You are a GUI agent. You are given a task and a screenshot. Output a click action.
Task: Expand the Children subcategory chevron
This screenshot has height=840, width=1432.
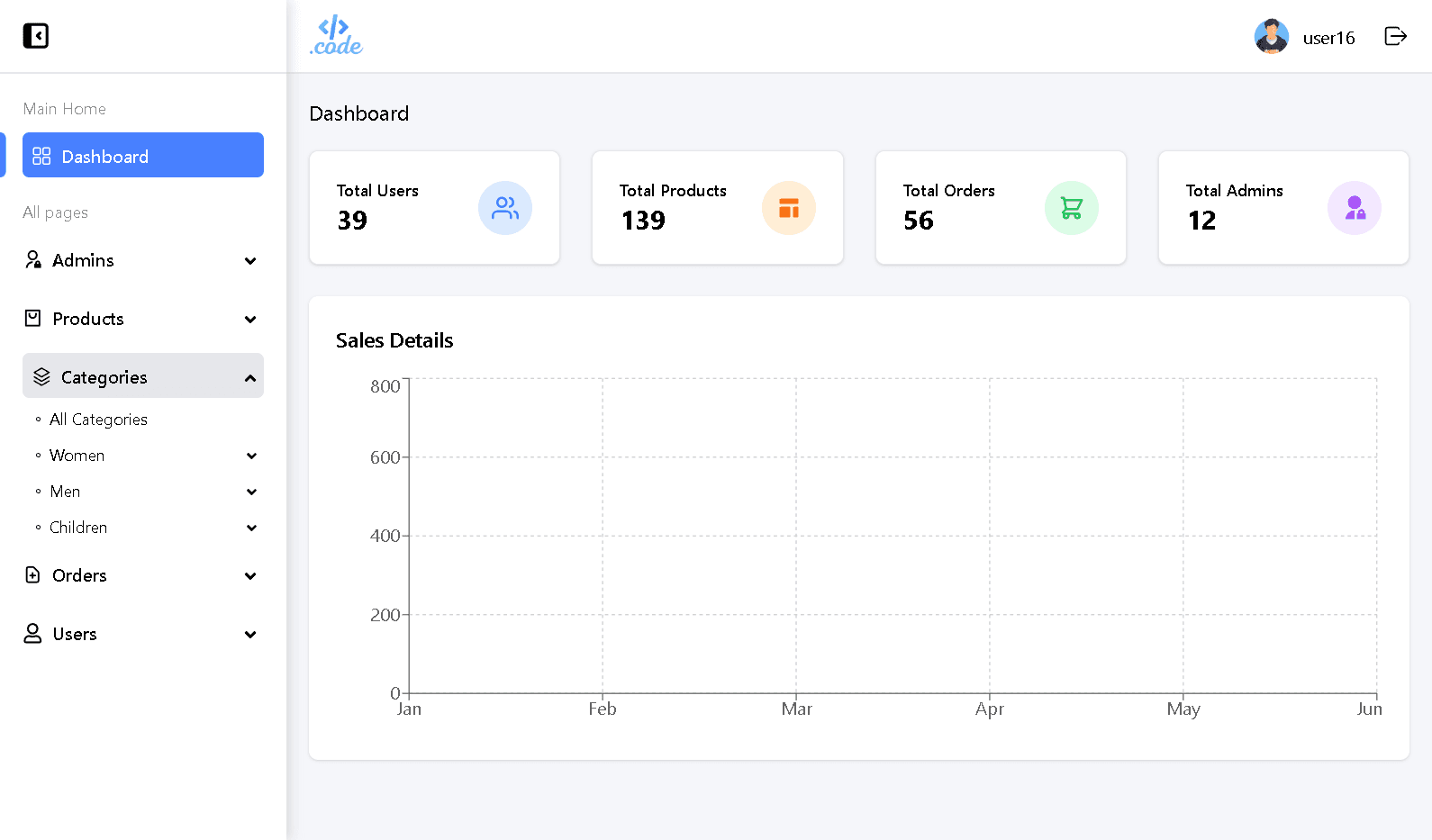point(251,528)
